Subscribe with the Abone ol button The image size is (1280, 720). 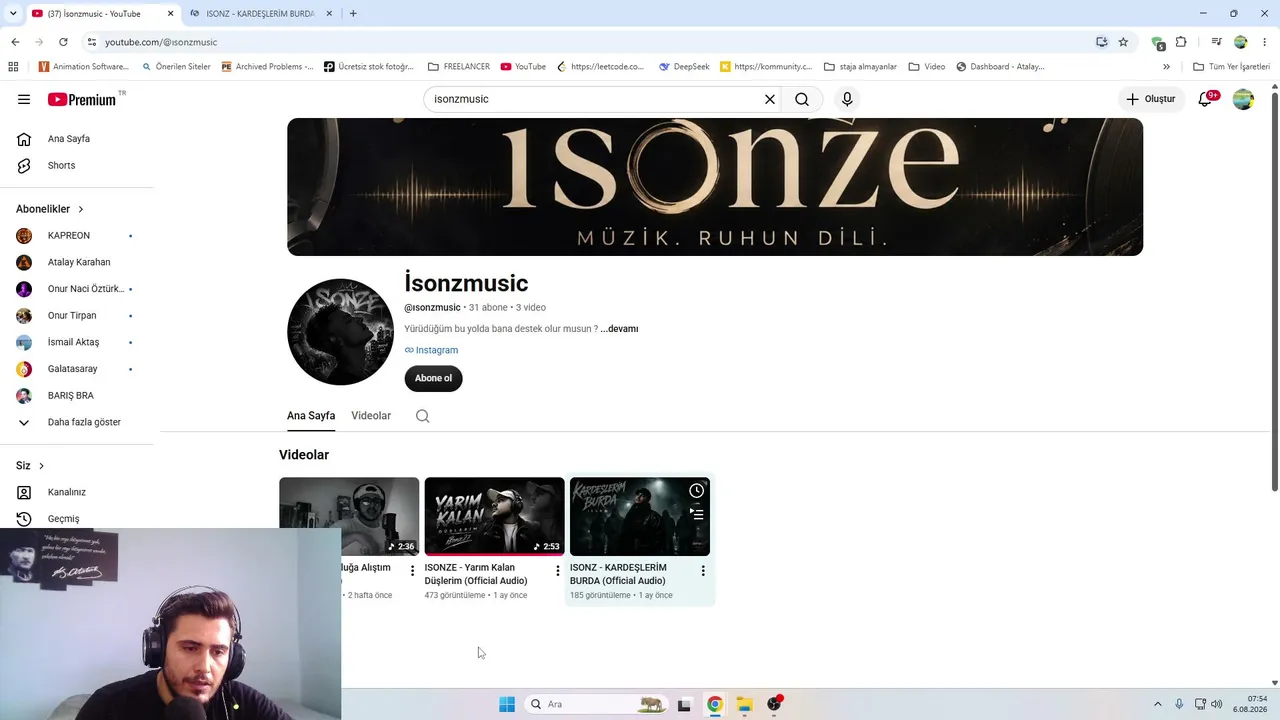click(433, 378)
